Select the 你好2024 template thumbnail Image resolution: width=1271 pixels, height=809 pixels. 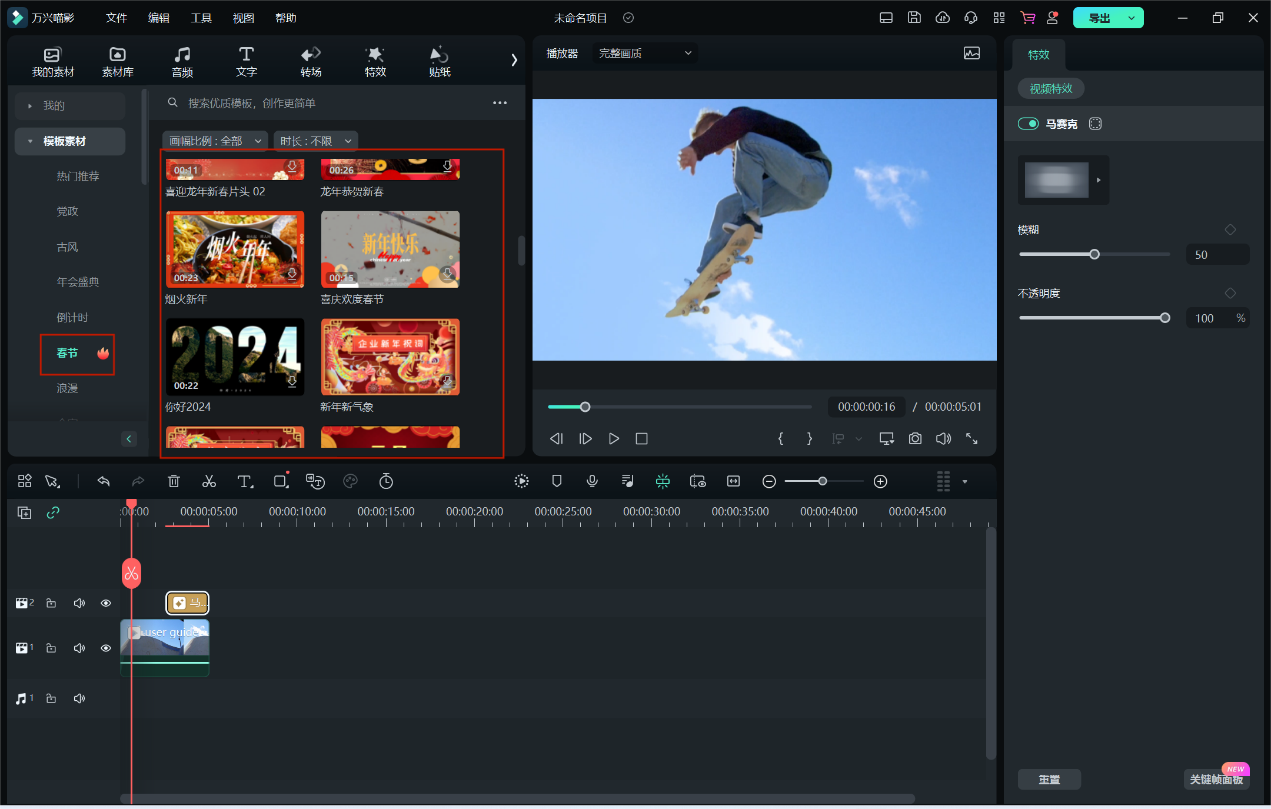click(234, 357)
